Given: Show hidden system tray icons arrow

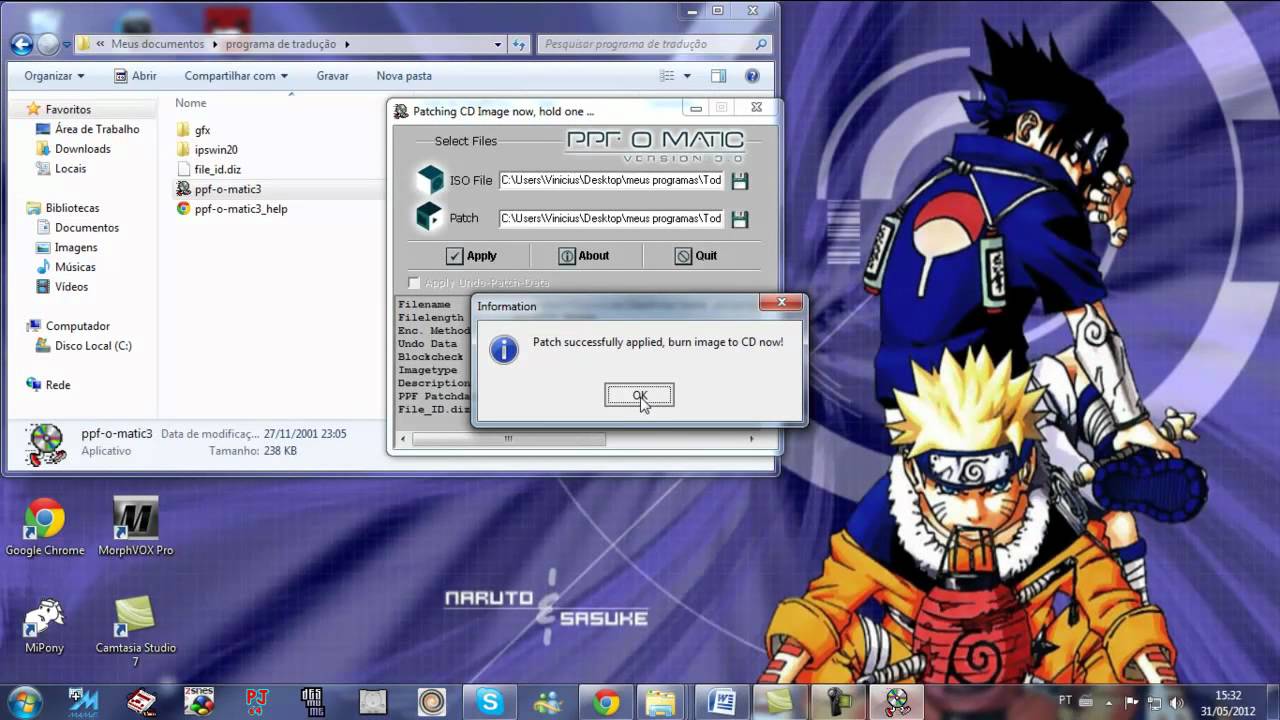Looking at the screenshot, I should [1110, 703].
